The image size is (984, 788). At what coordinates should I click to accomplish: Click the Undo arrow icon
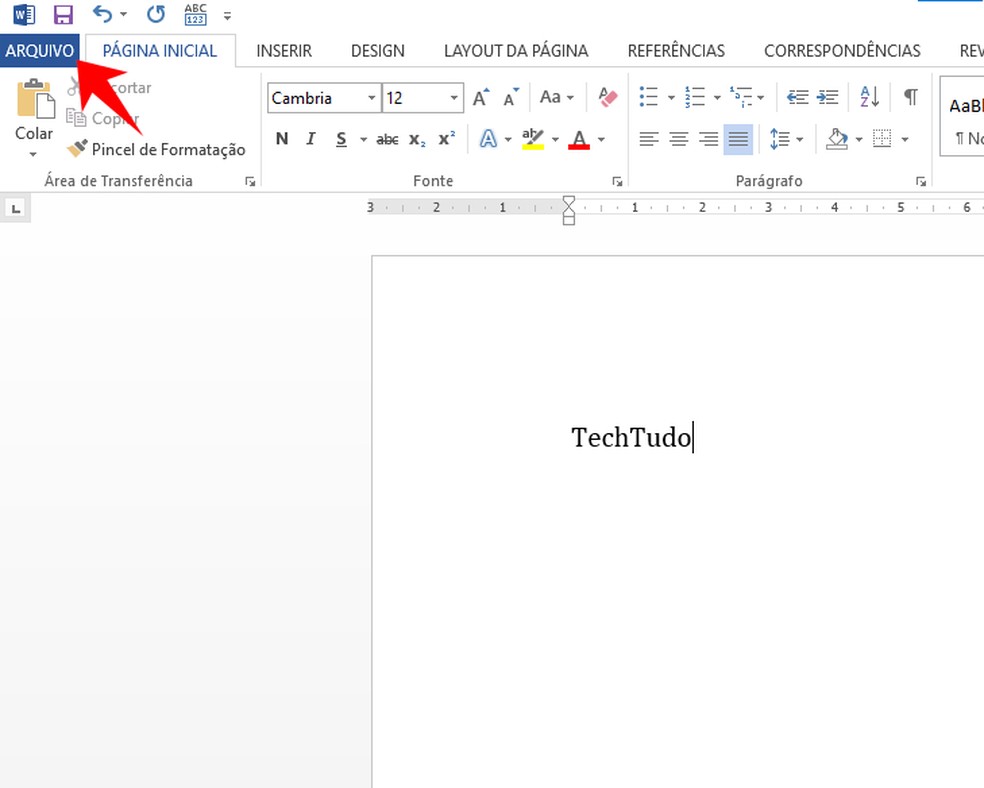point(102,15)
